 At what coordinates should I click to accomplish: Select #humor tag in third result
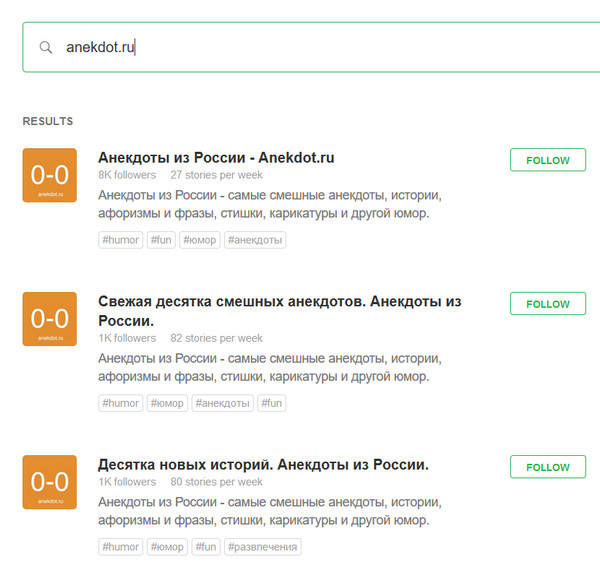coord(121,547)
